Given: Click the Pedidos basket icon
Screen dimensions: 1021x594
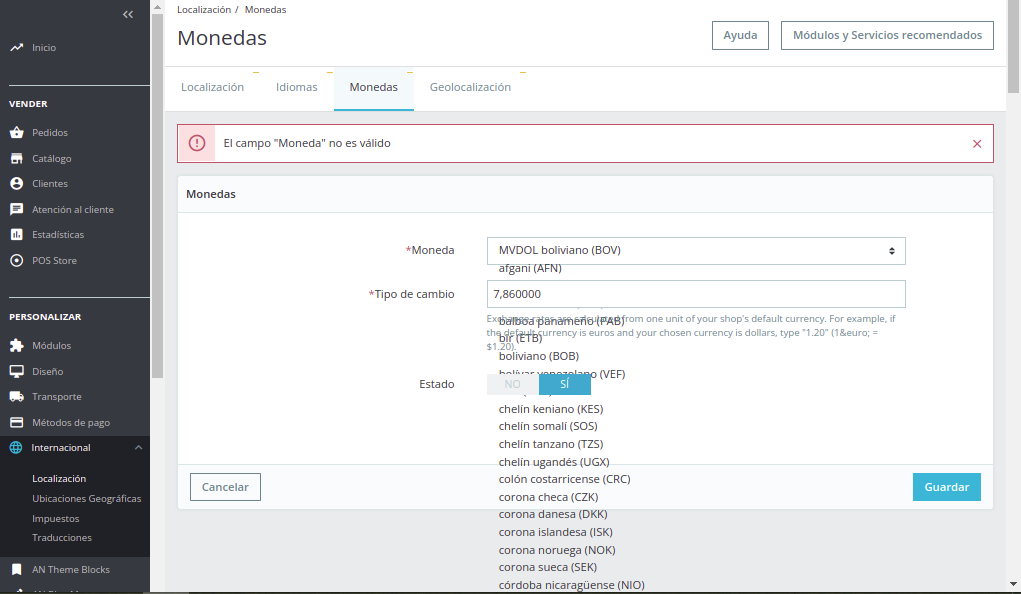Looking at the screenshot, I should (x=16, y=132).
